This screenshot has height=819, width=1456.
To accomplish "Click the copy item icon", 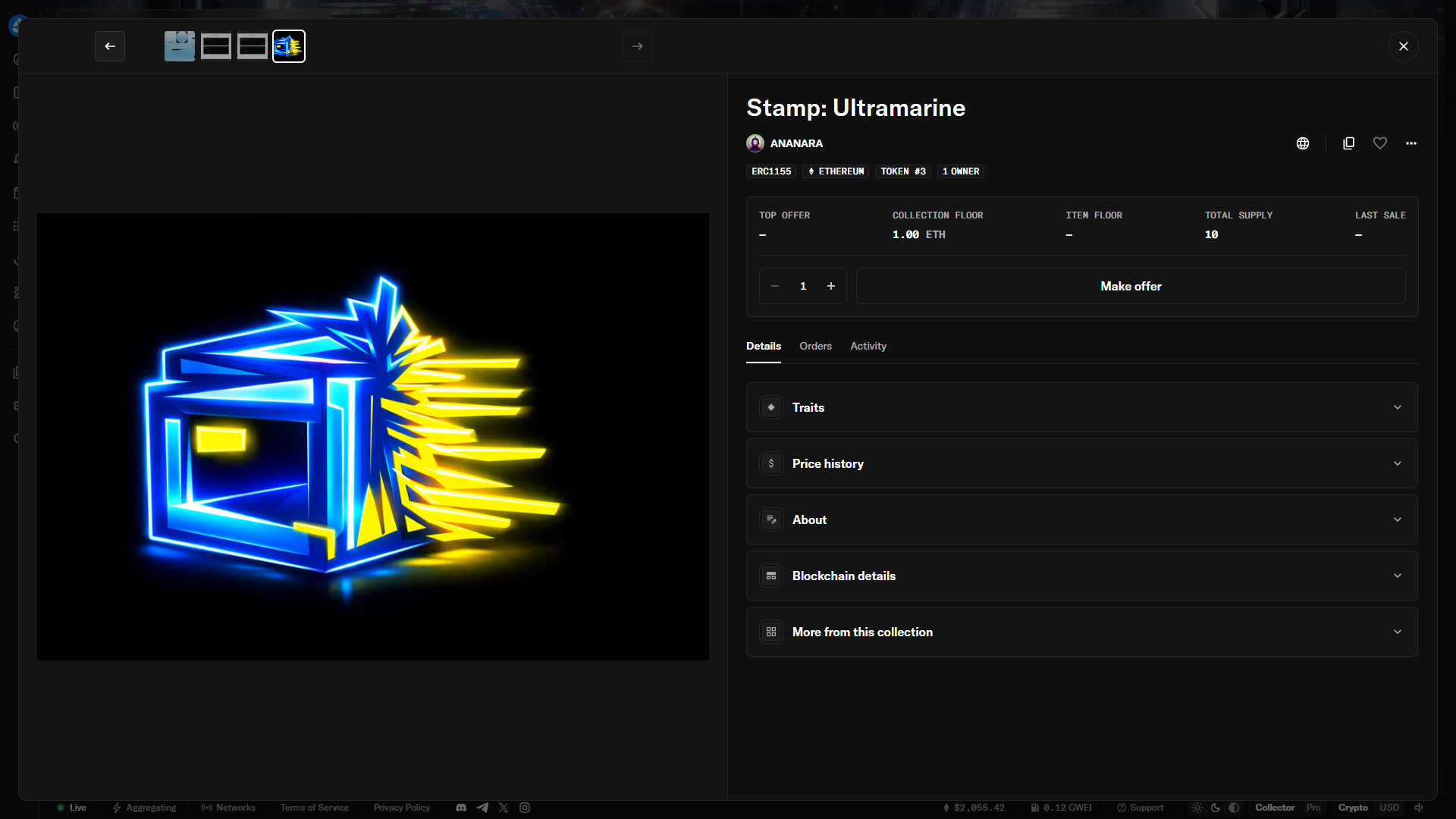I will 1348,143.
